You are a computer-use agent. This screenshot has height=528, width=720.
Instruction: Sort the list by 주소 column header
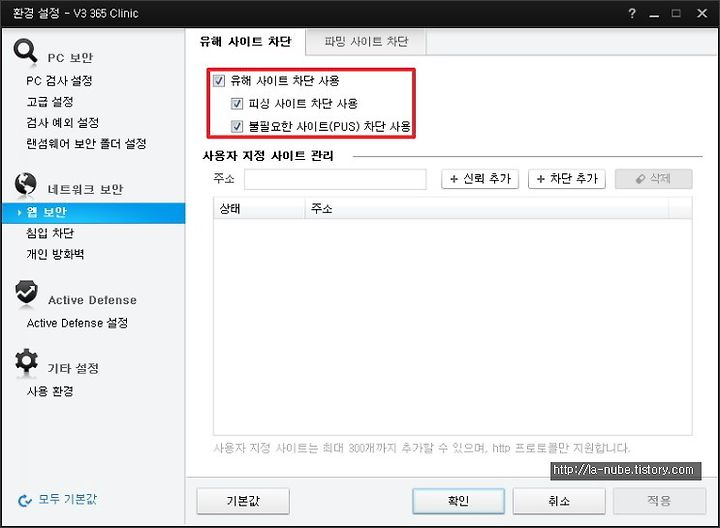tap(487, 209)
